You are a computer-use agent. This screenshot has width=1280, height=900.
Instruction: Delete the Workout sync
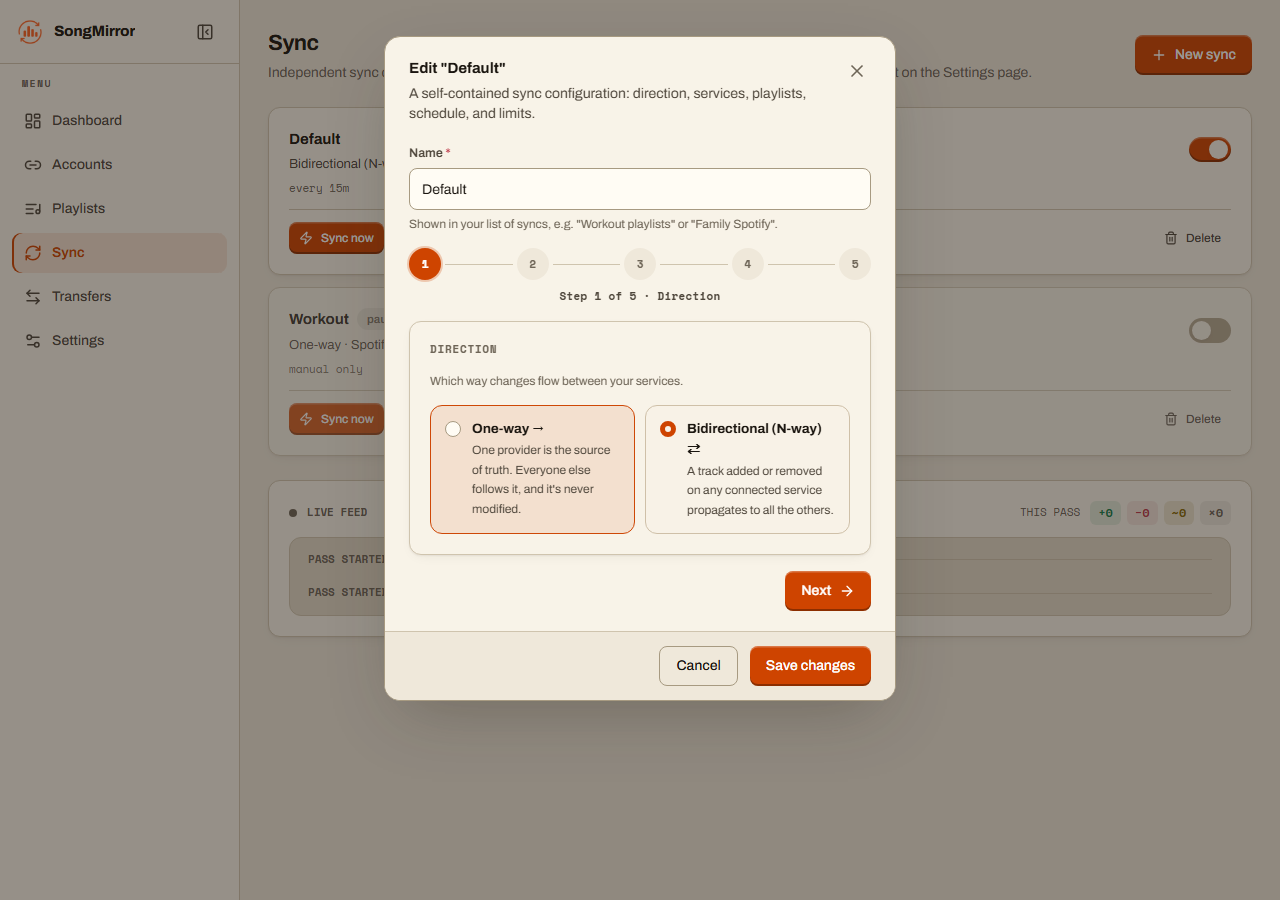[1193, 419]
